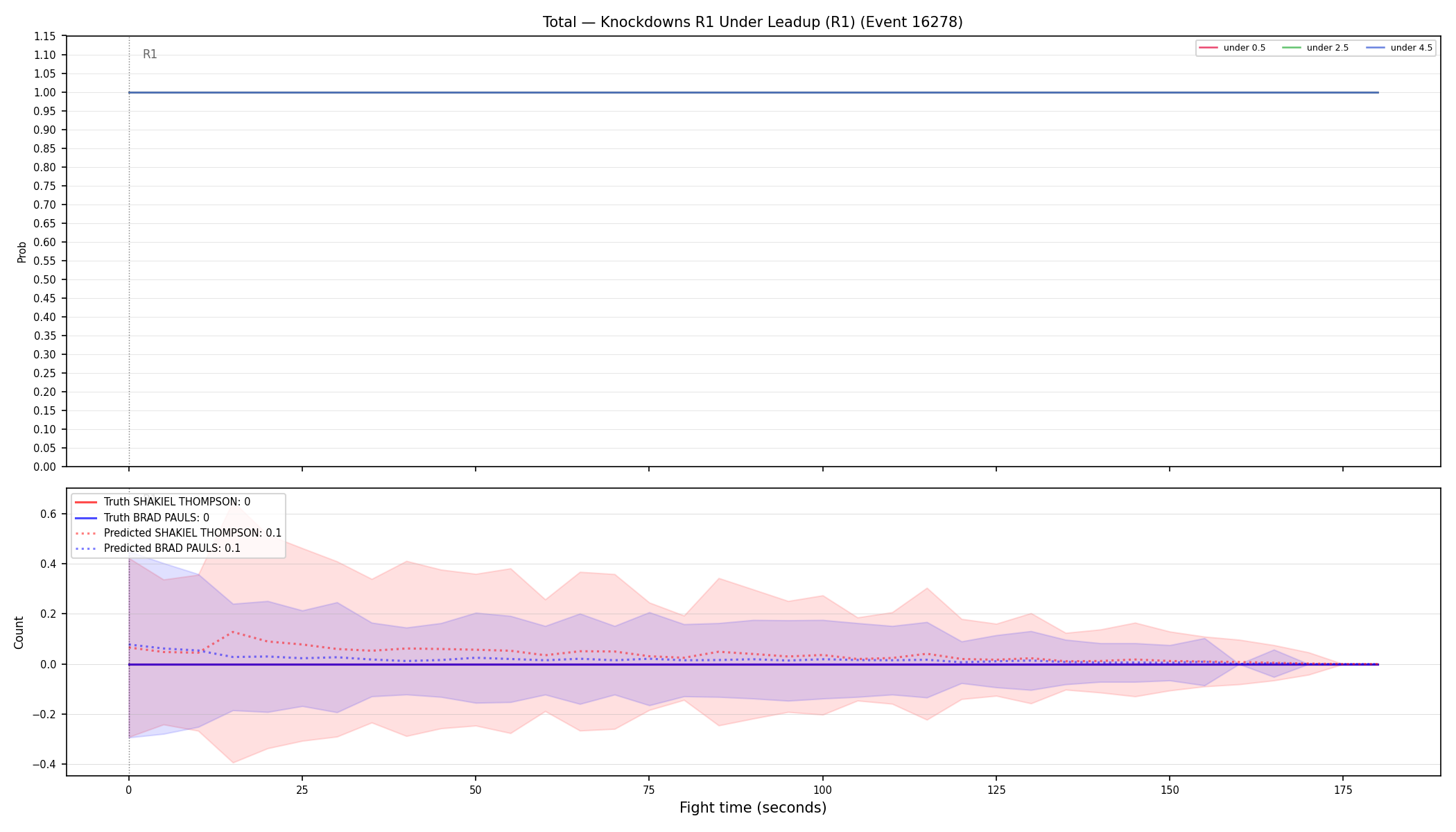This screenshot has height=832, width=1456.
Task: Click the 0.00 tick on the Prob axis
Action: pyautogui.click(x=45, y=467)
